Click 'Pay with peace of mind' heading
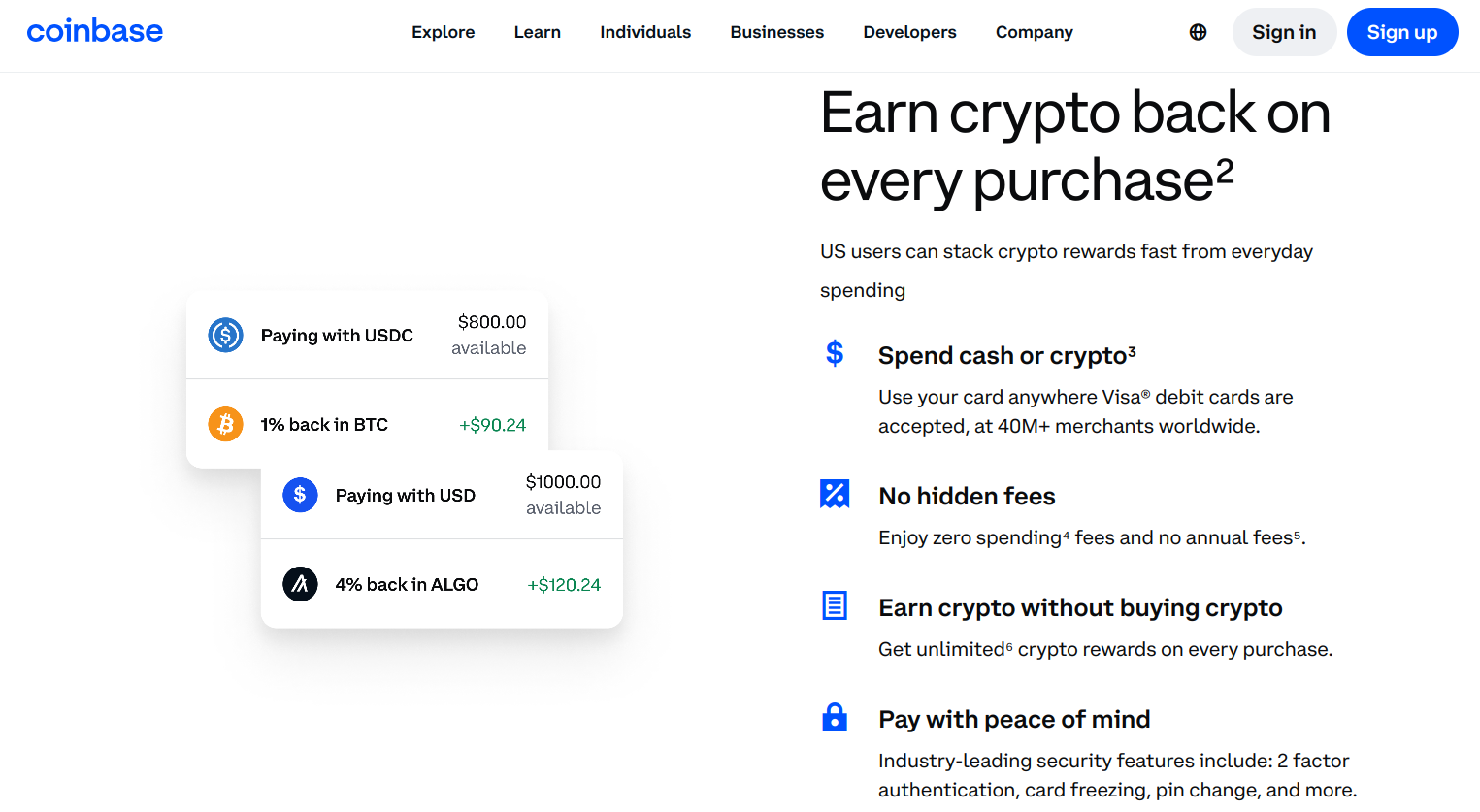 (1014, 719)
